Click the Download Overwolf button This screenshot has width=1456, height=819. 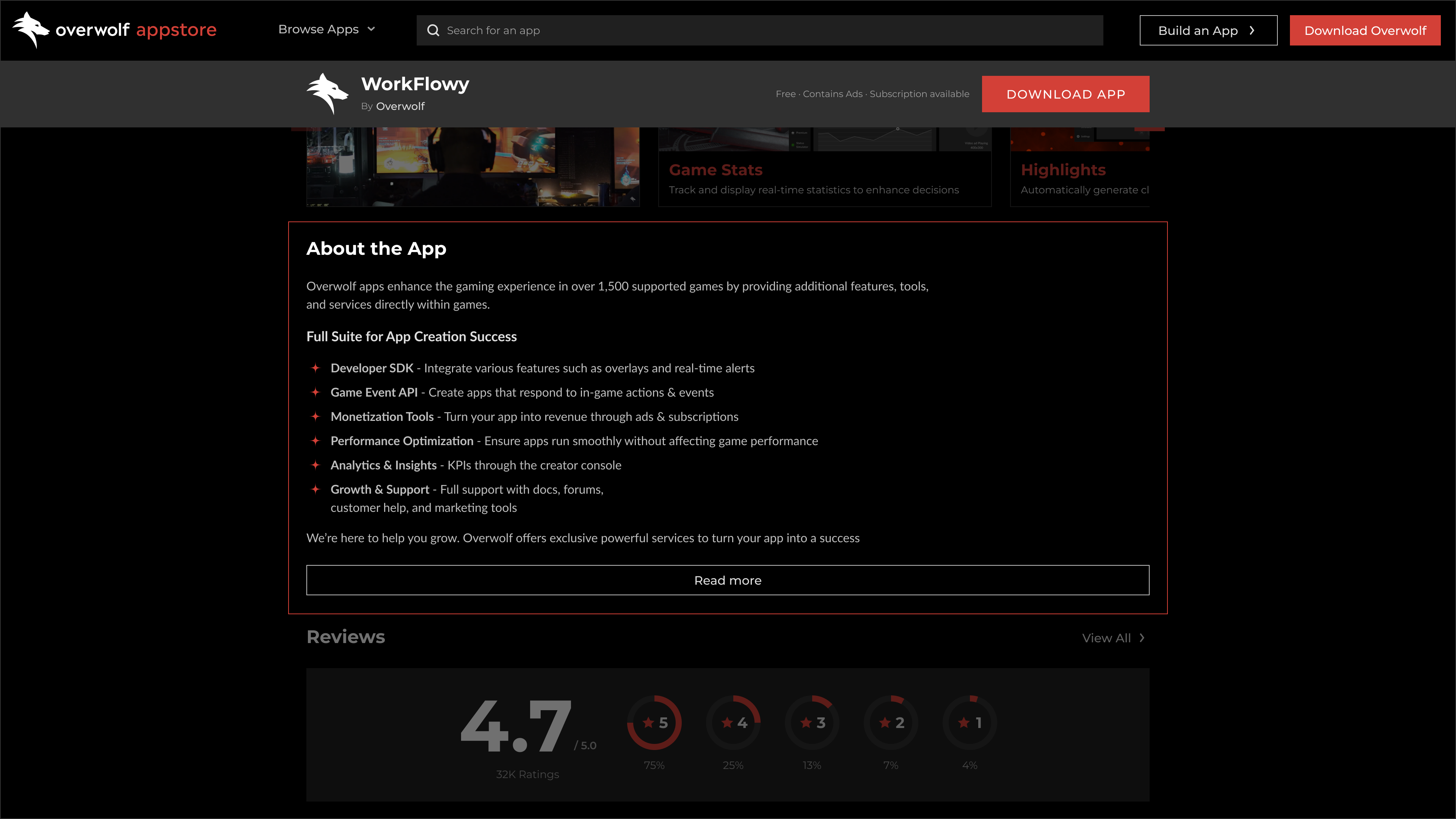point(1365,30)
